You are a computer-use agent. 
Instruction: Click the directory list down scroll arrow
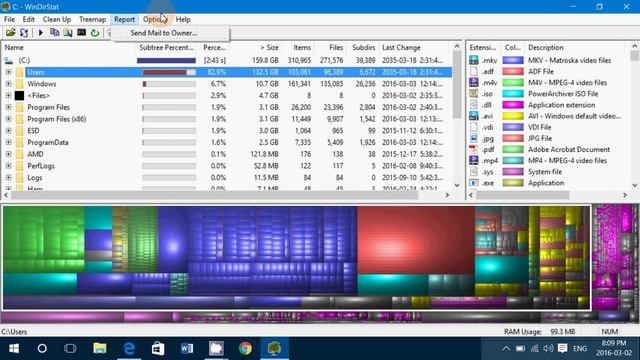click(x=457, y=185)
